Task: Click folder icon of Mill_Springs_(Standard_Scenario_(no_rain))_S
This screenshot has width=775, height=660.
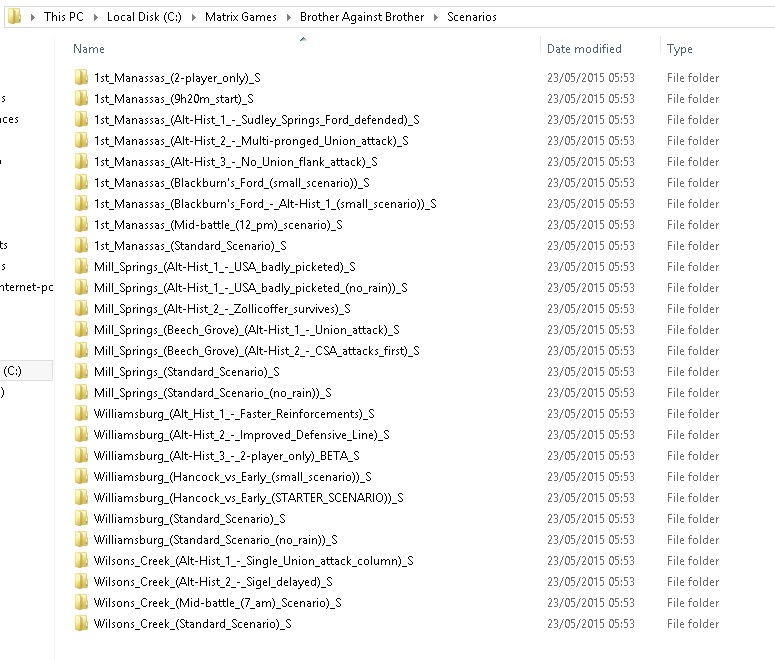Action: 82,393
